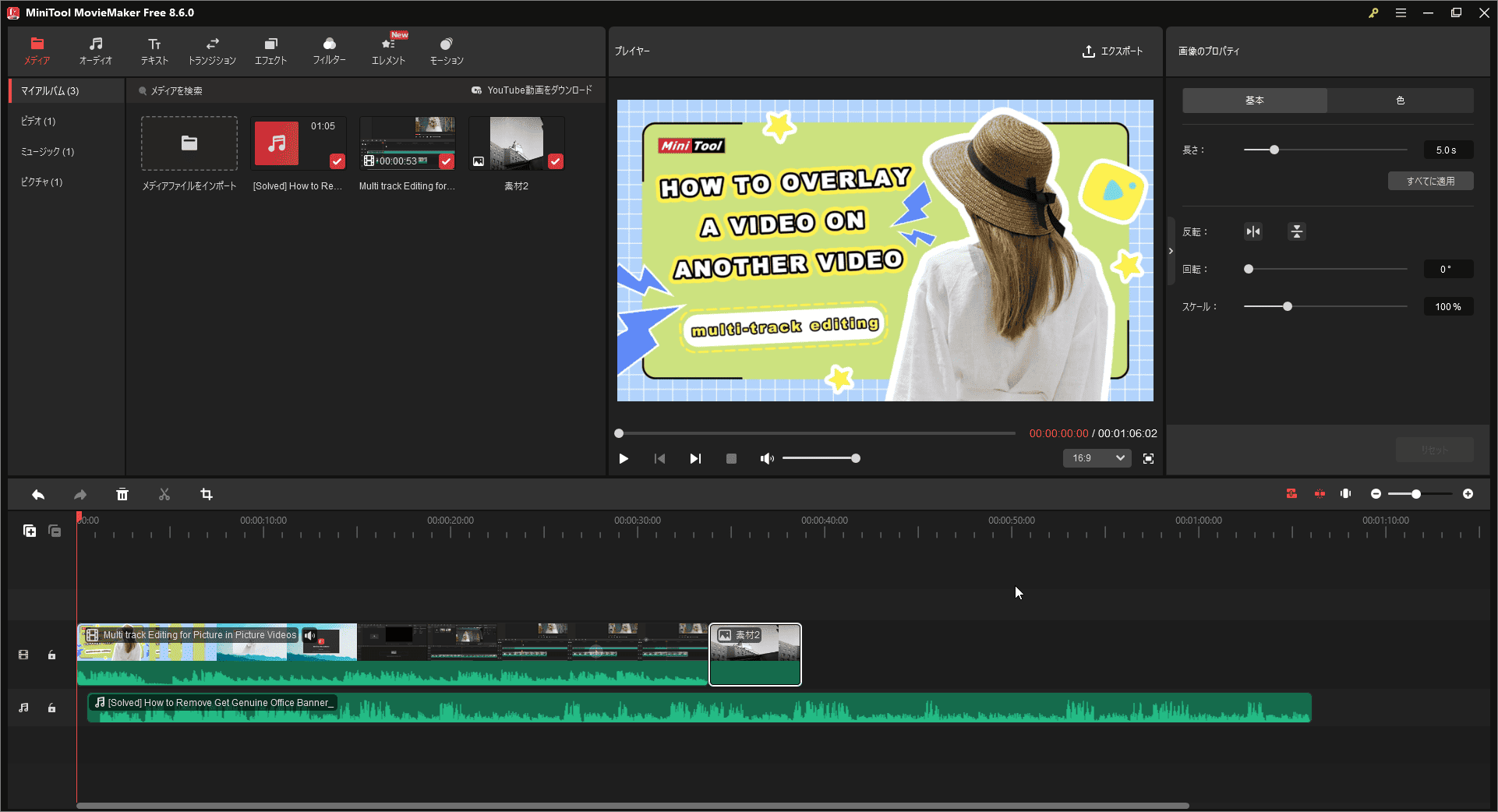The width and height of the screenshot is (1498, 812).
Task: Open the モーション panel
Action: 446,51
